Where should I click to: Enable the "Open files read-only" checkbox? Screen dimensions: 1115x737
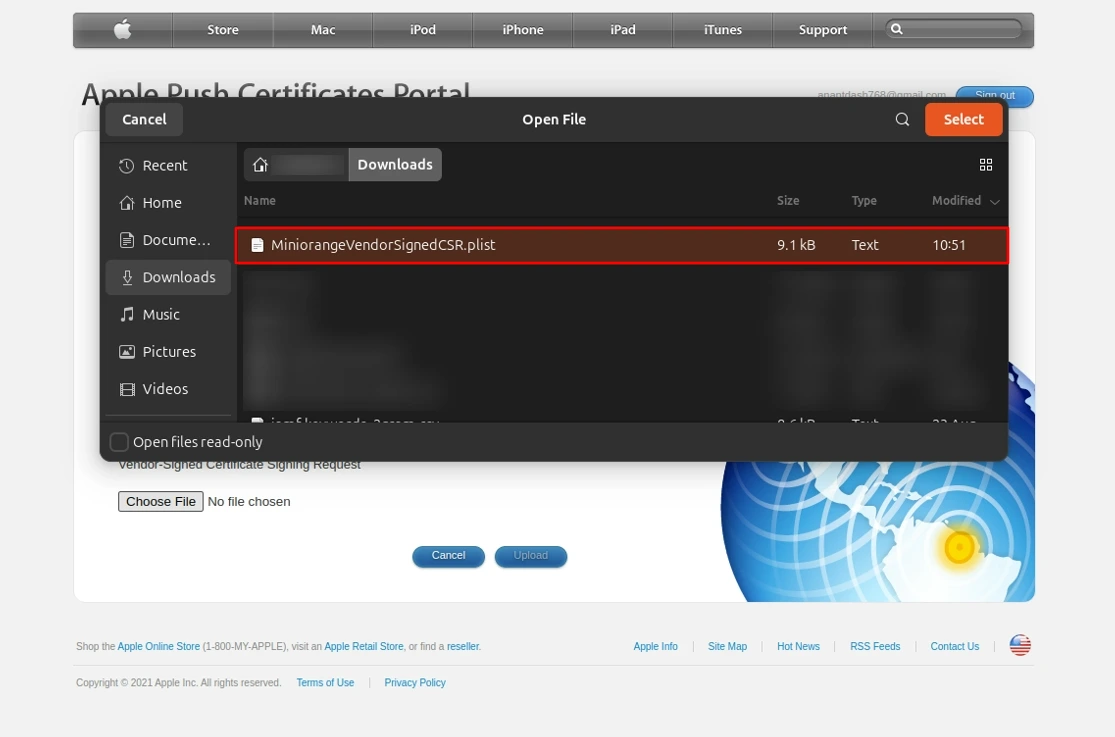[x=119, y=441]
